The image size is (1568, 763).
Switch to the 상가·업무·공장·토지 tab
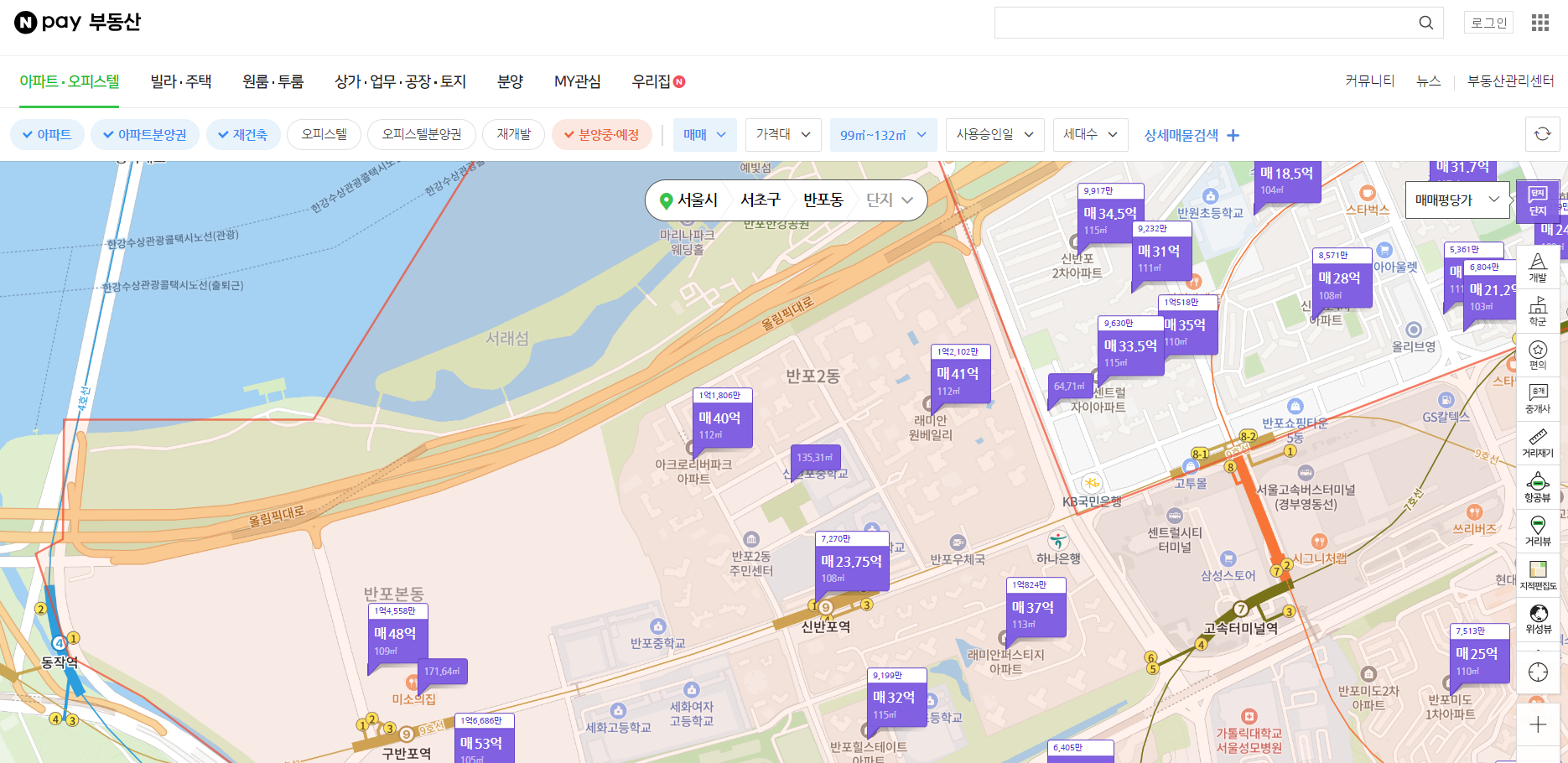click(x=400, y=81)
